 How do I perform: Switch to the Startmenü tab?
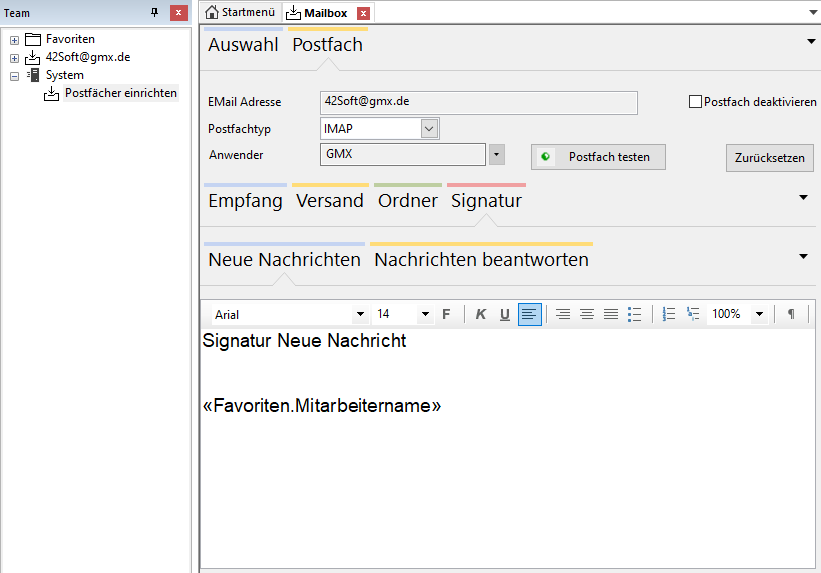click(x=241, y=12)
